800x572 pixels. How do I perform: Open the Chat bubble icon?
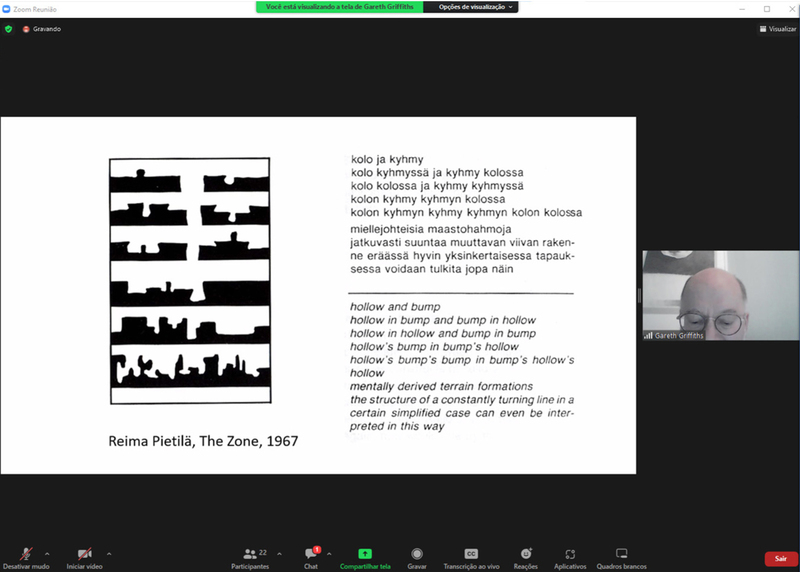coord(311,554)
